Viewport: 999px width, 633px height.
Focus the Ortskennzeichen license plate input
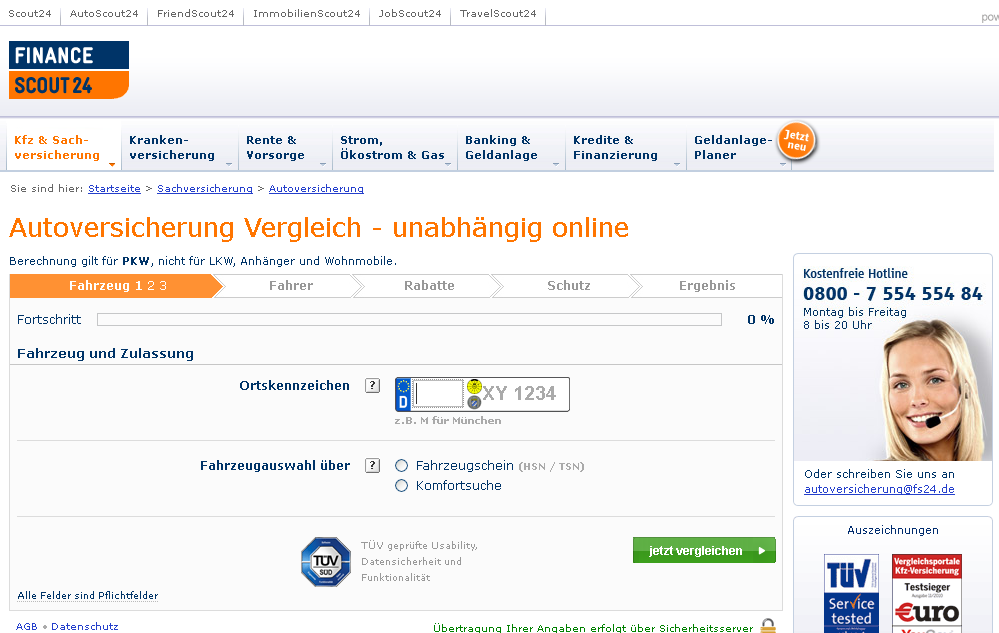(x=438, y=394)
